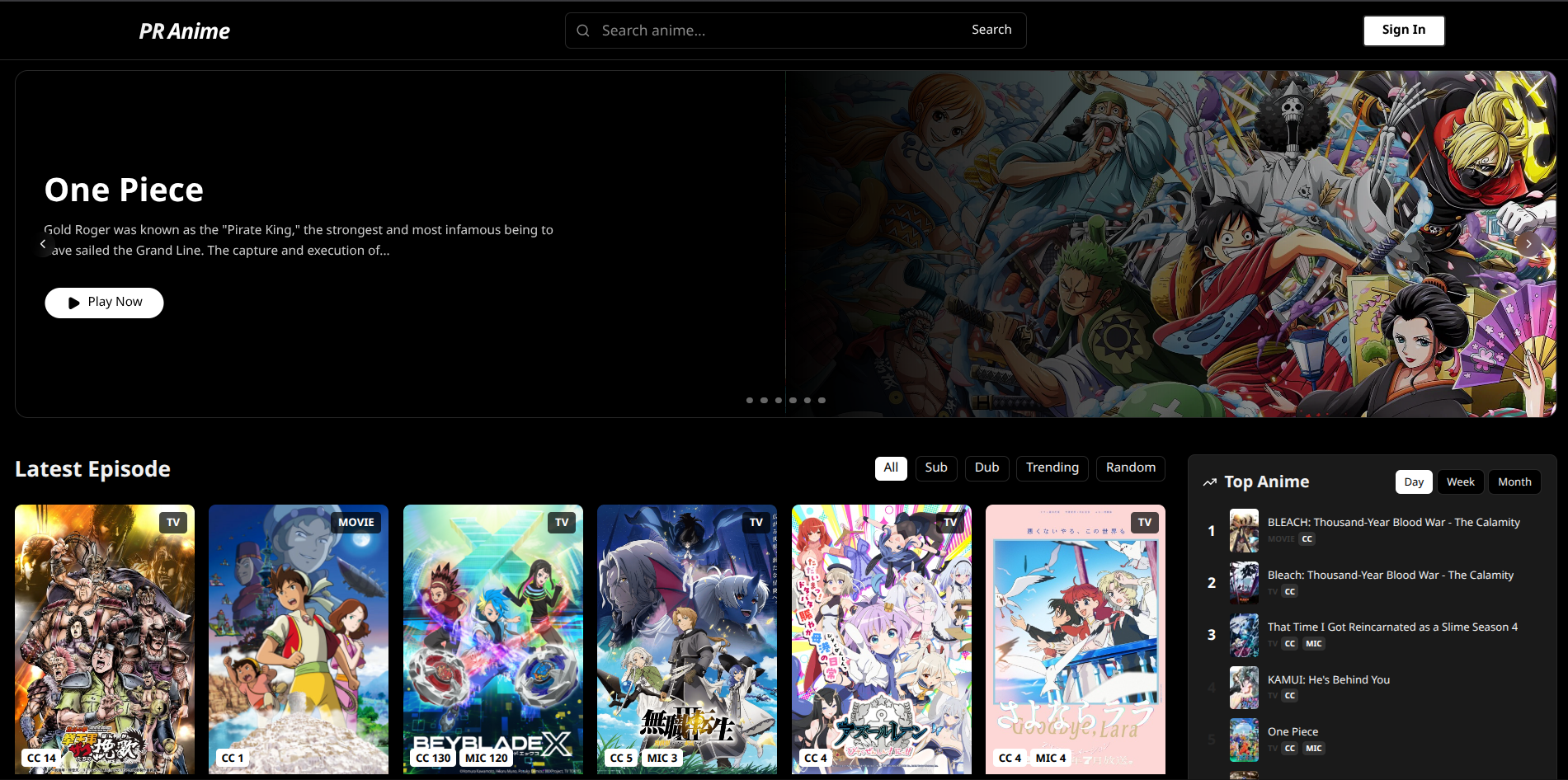
Task: Click the PR Anime logo
Action: 185,31
